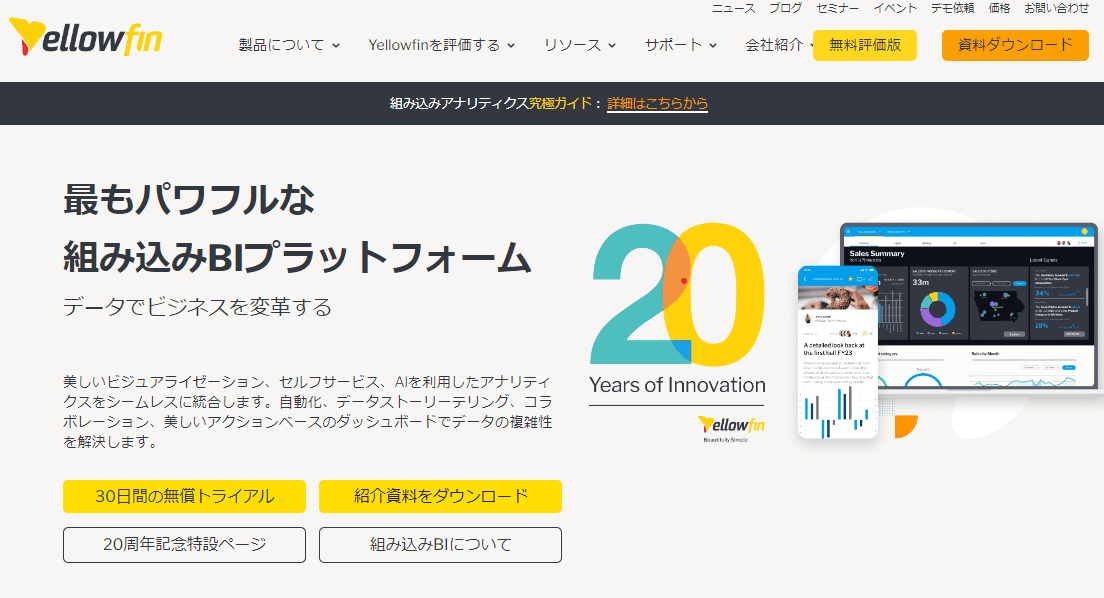
Task: Expand the 製品について dropdown menu
Action: 289,45
